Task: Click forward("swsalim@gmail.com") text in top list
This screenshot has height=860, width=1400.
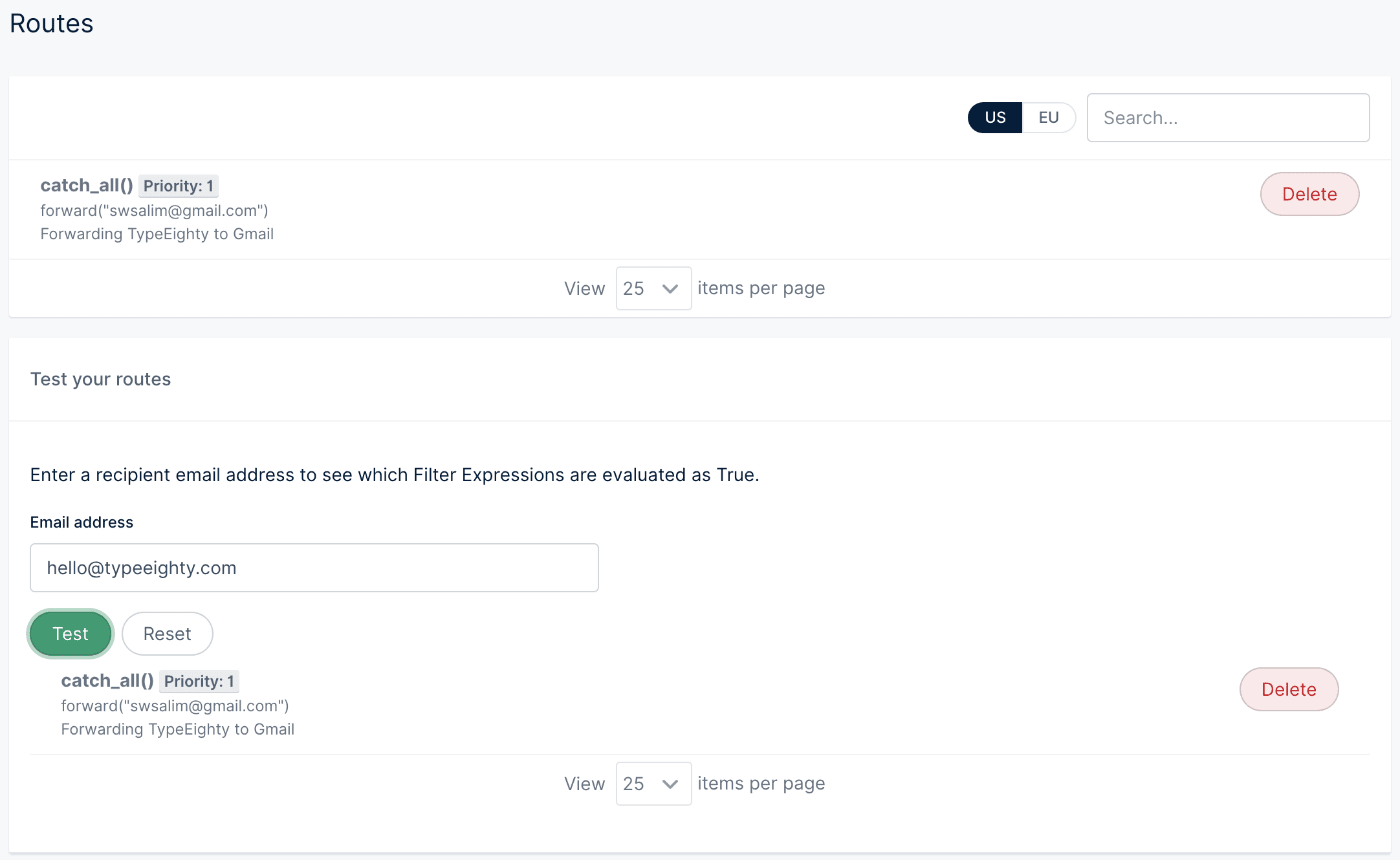Action: 154,210
